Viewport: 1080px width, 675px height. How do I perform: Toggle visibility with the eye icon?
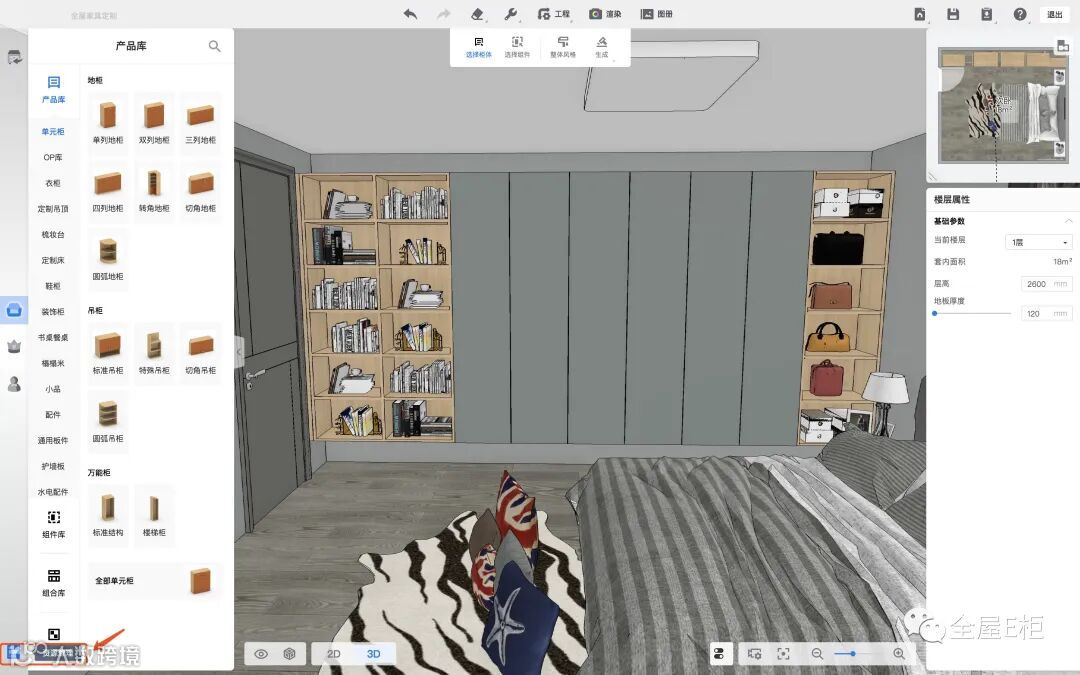pos(261,654)
